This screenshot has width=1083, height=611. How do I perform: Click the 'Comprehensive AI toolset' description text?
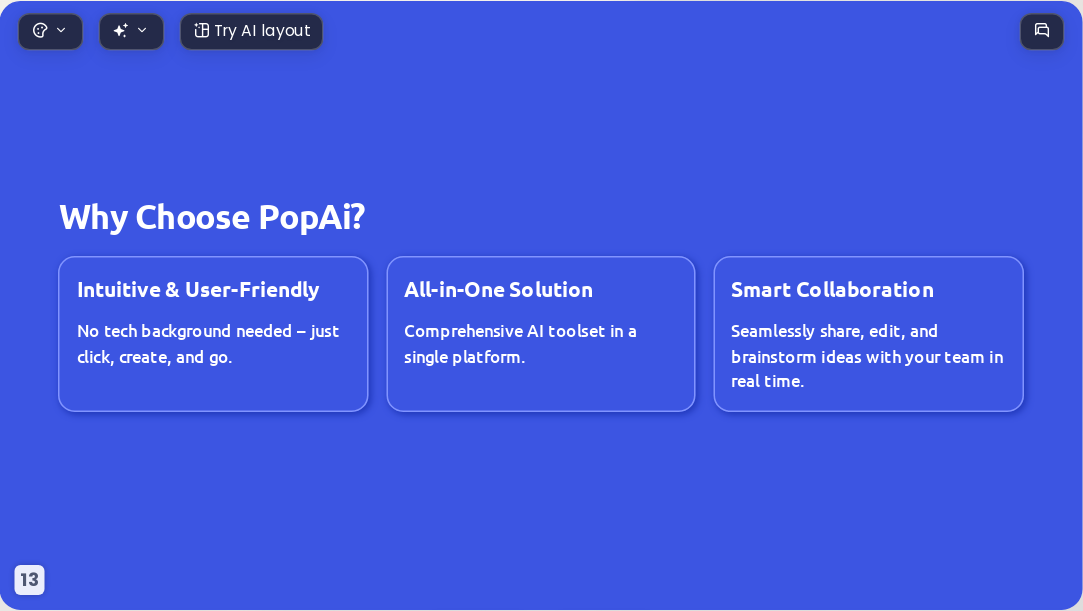click(x=520, y=344)
